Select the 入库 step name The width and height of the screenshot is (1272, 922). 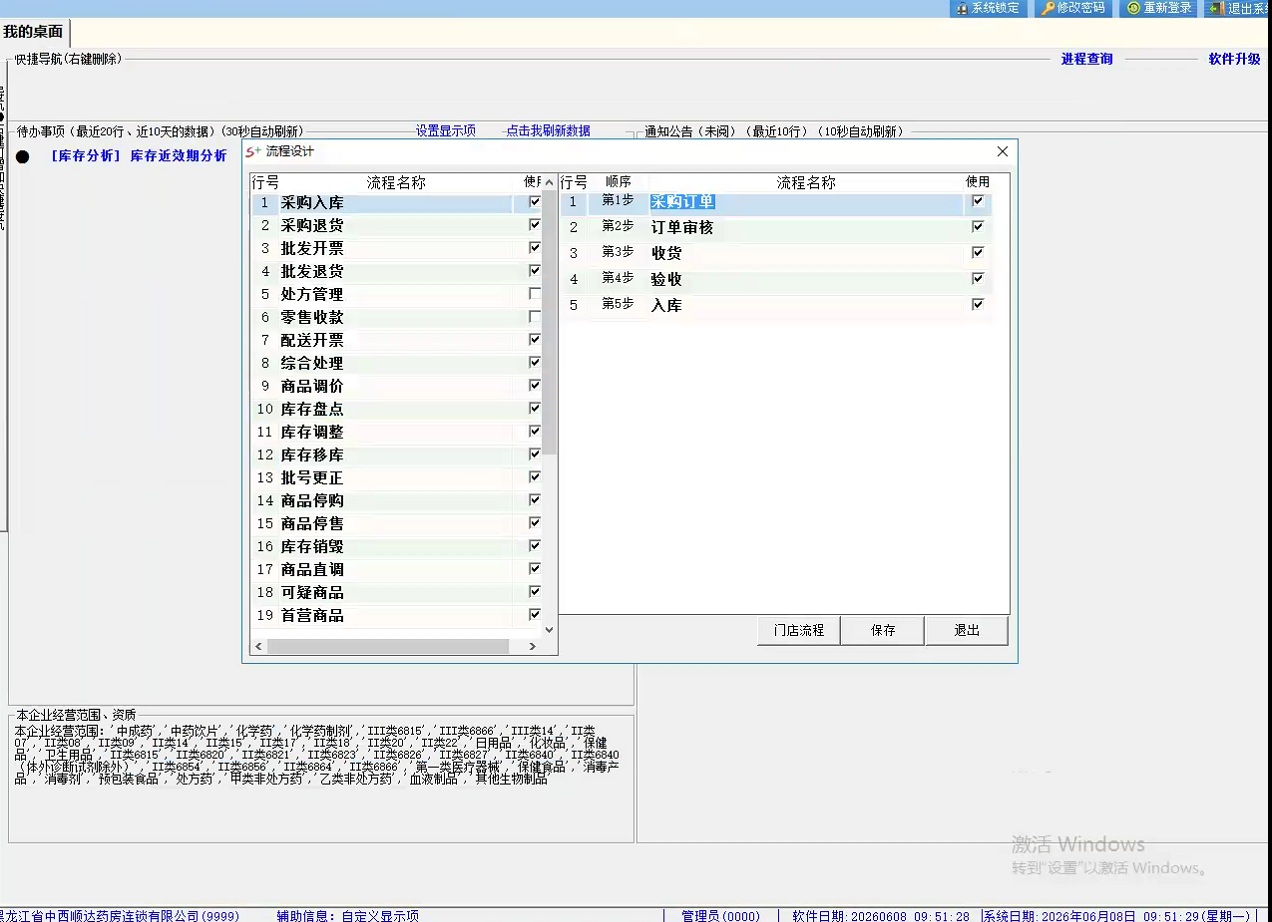[666, 306]
